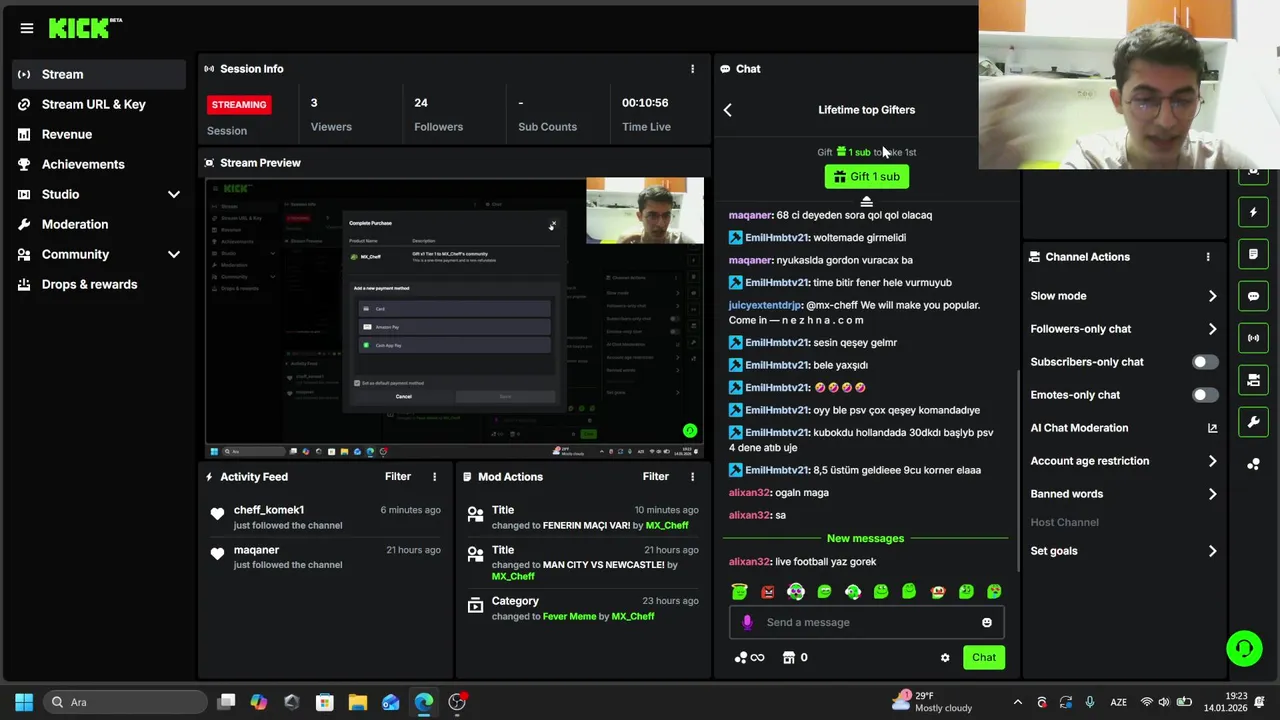
Task: Click the broadcast signal sidebar icon
Action: [1253, 338]
